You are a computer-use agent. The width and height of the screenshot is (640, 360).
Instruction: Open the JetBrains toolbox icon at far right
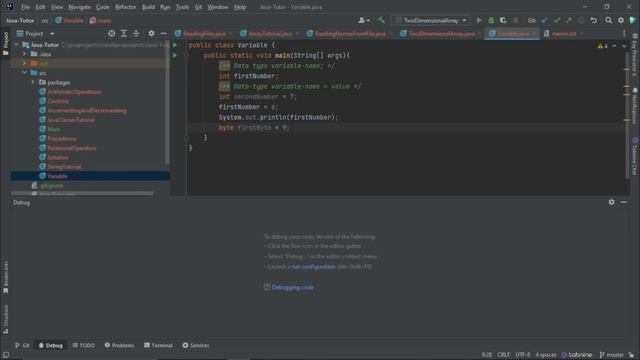[633, 20]
